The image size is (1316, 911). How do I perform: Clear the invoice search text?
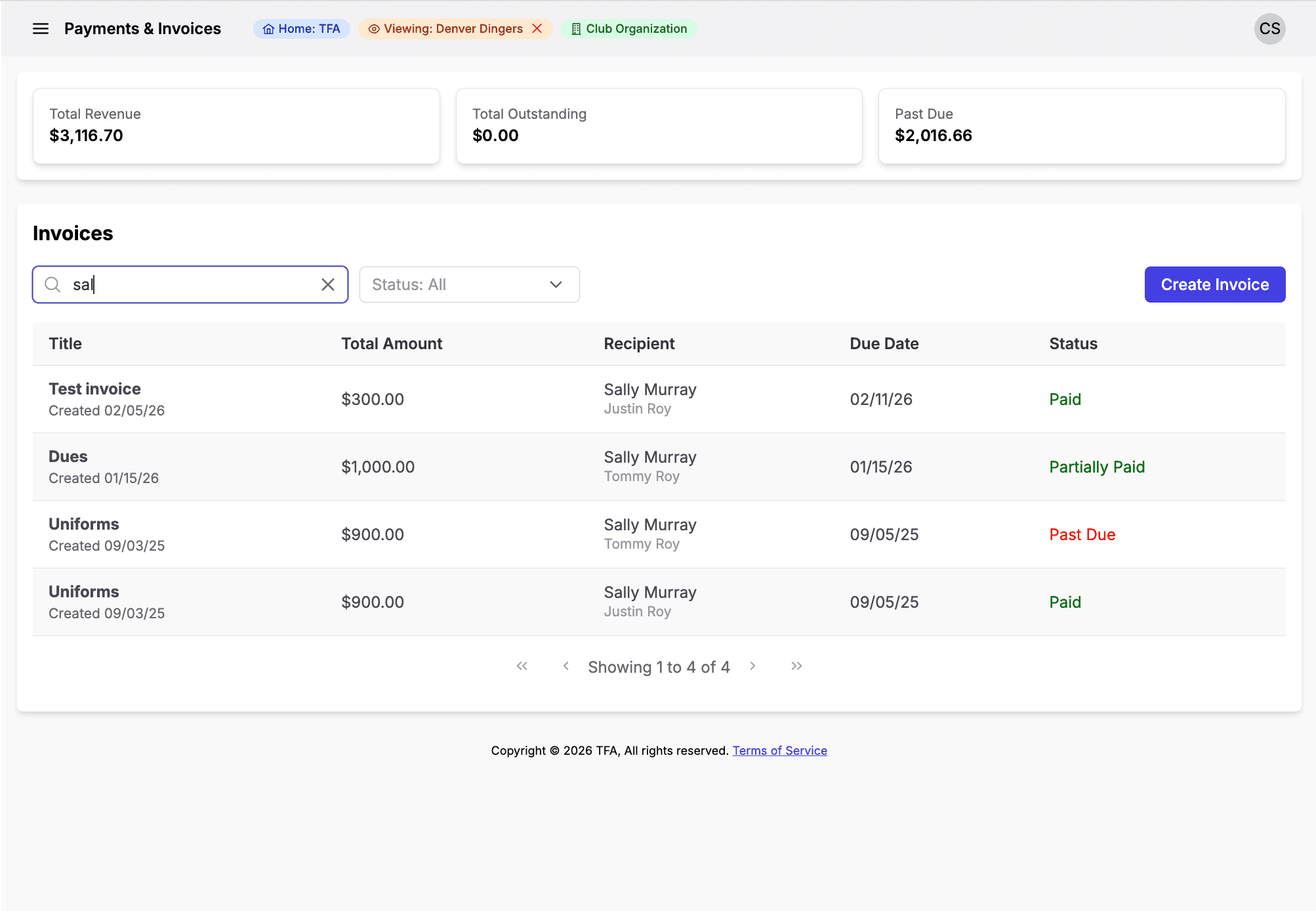coord(328,284)
